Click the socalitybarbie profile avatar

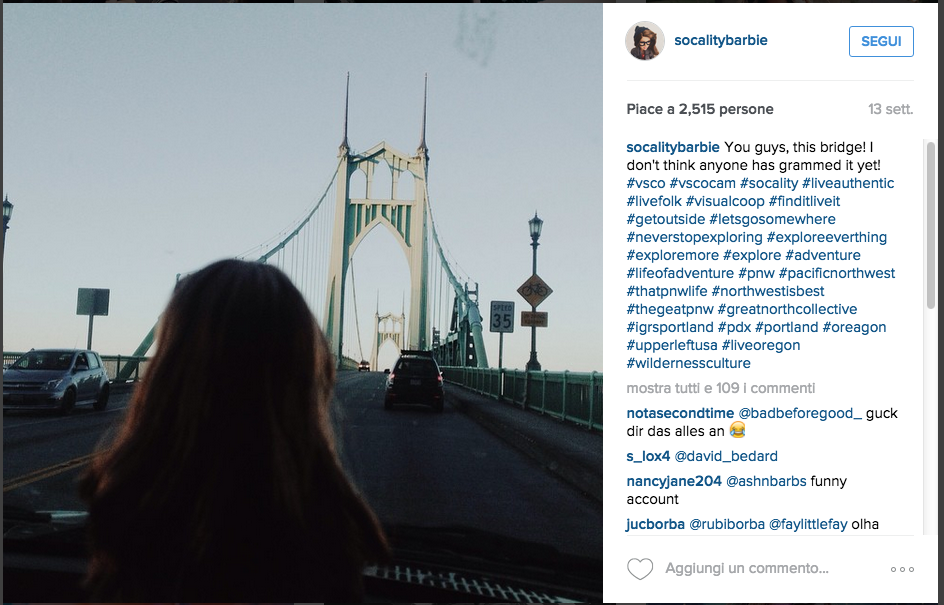click(645, 41)
